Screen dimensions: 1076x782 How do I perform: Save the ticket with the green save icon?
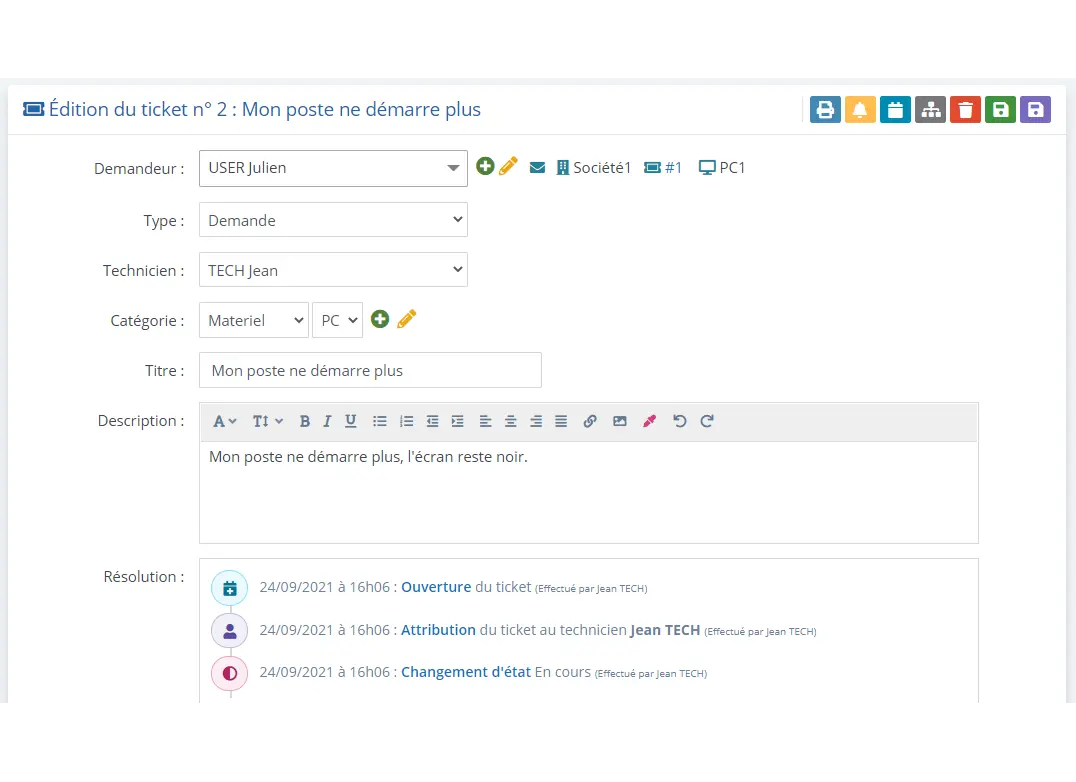coord(1000,109)
